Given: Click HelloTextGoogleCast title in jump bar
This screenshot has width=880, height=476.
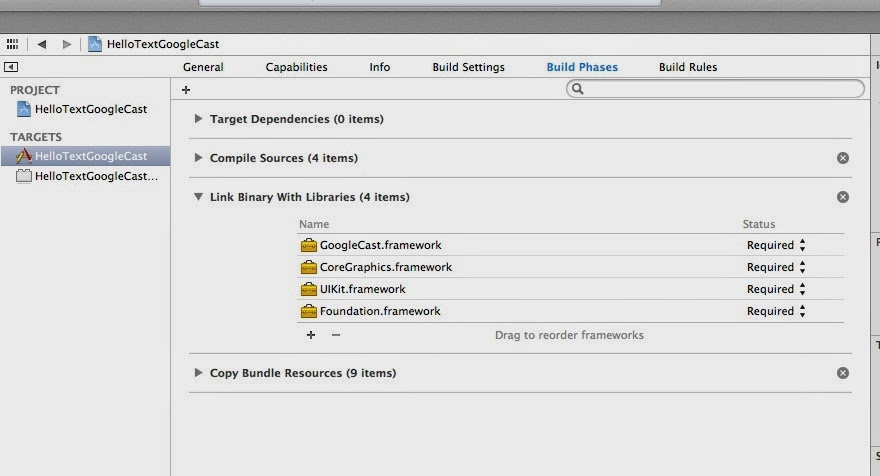Looking at the screenshot, I should [163, 44].
